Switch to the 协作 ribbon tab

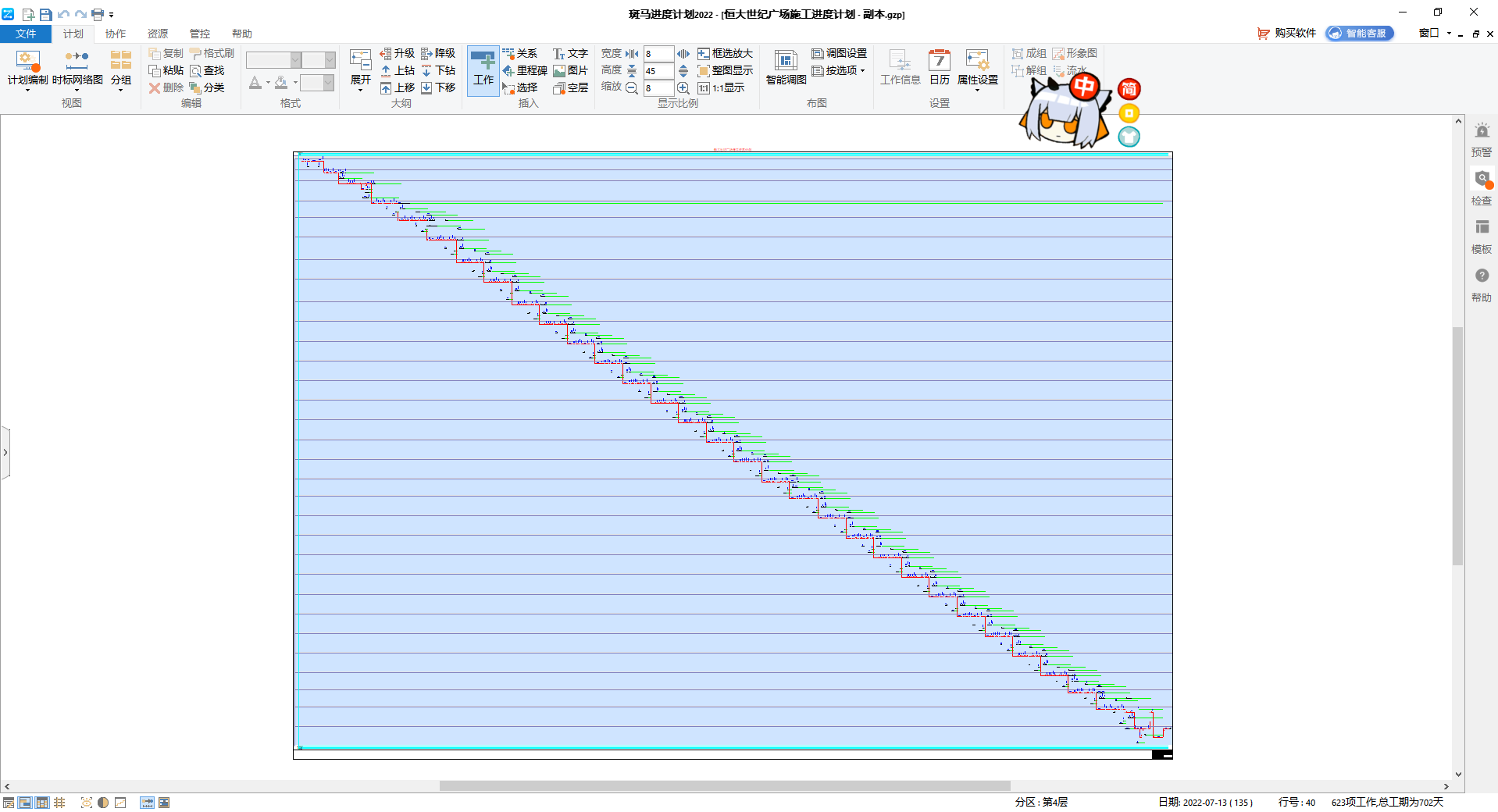[x=116, y=34]
